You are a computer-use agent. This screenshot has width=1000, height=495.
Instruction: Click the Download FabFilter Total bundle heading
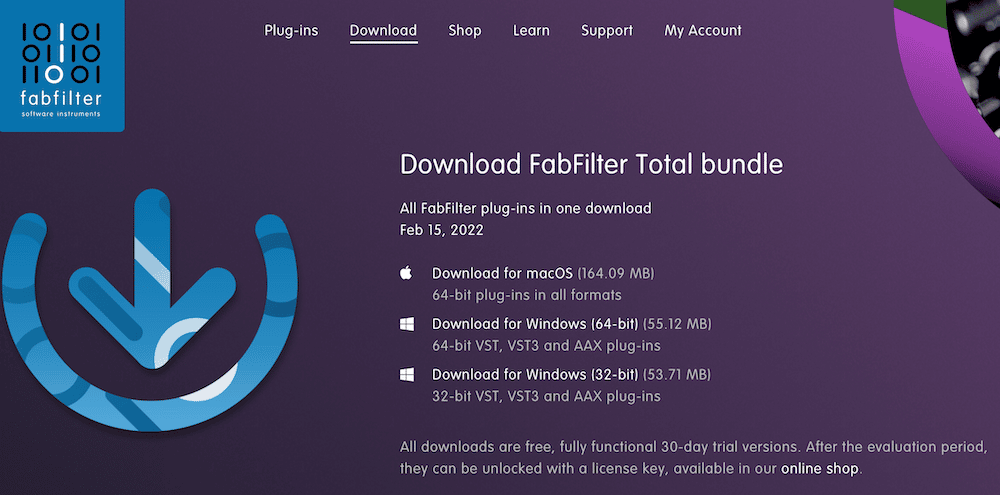591,165
